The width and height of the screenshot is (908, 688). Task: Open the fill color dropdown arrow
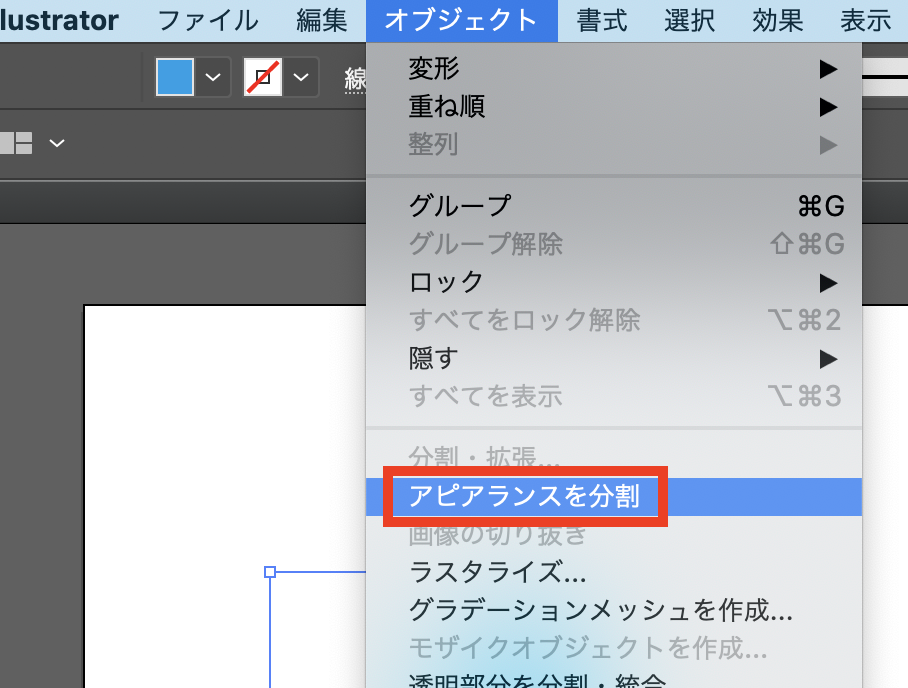(212, 77)
